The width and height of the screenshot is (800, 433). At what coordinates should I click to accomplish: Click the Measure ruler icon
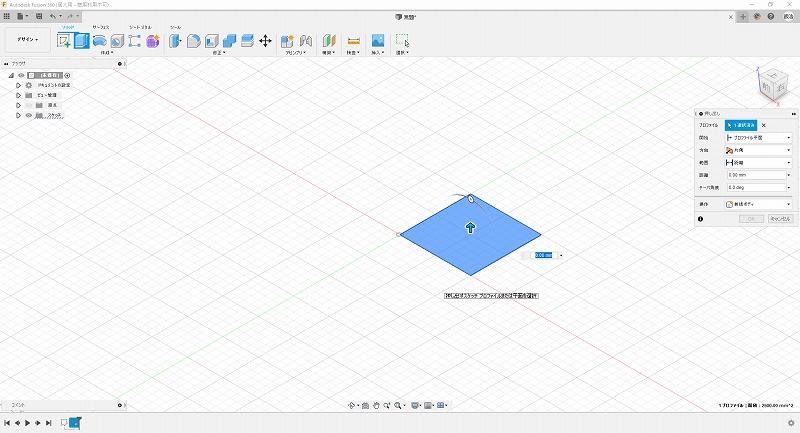tap(353, 41)
